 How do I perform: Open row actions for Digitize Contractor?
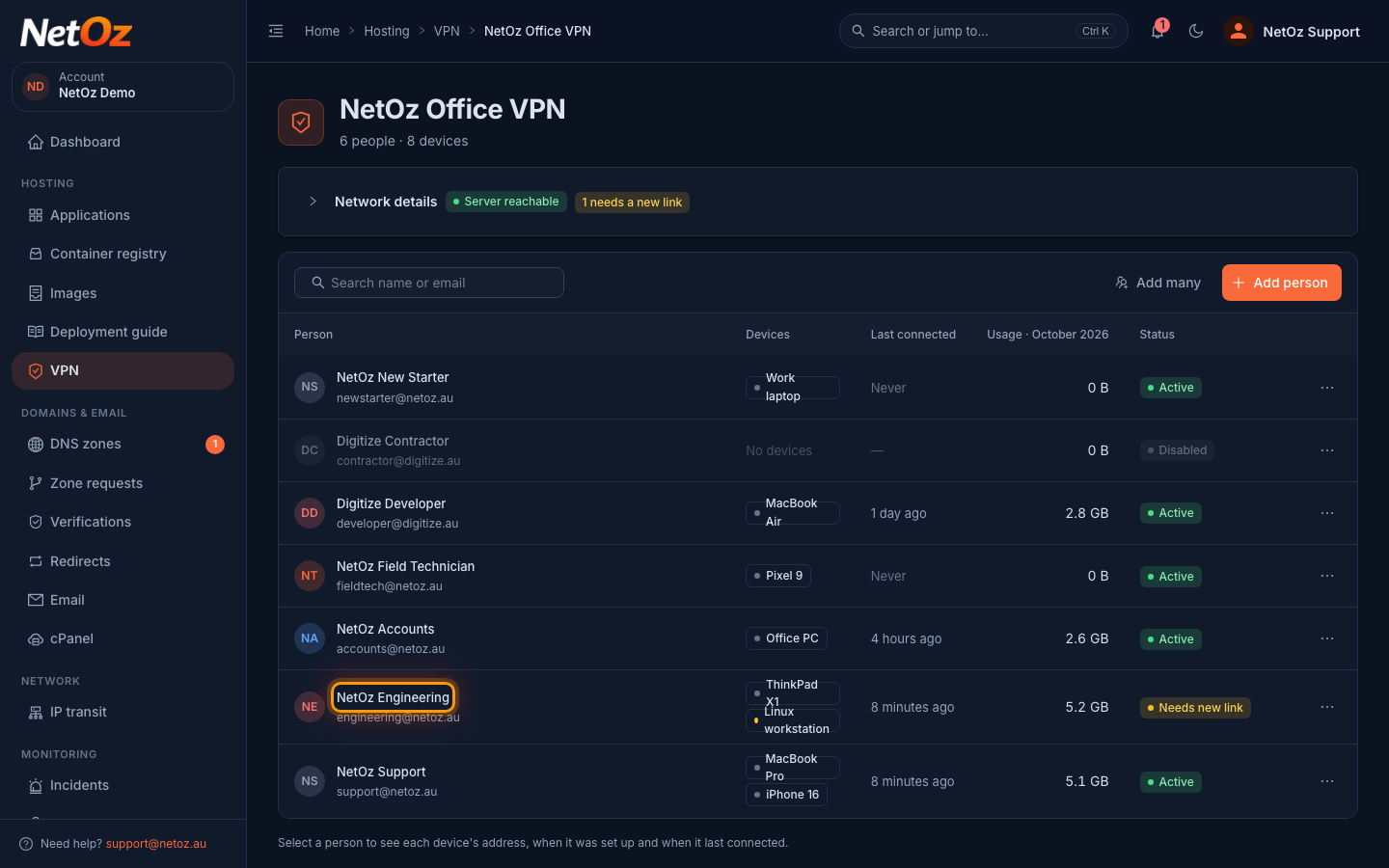1327,450
